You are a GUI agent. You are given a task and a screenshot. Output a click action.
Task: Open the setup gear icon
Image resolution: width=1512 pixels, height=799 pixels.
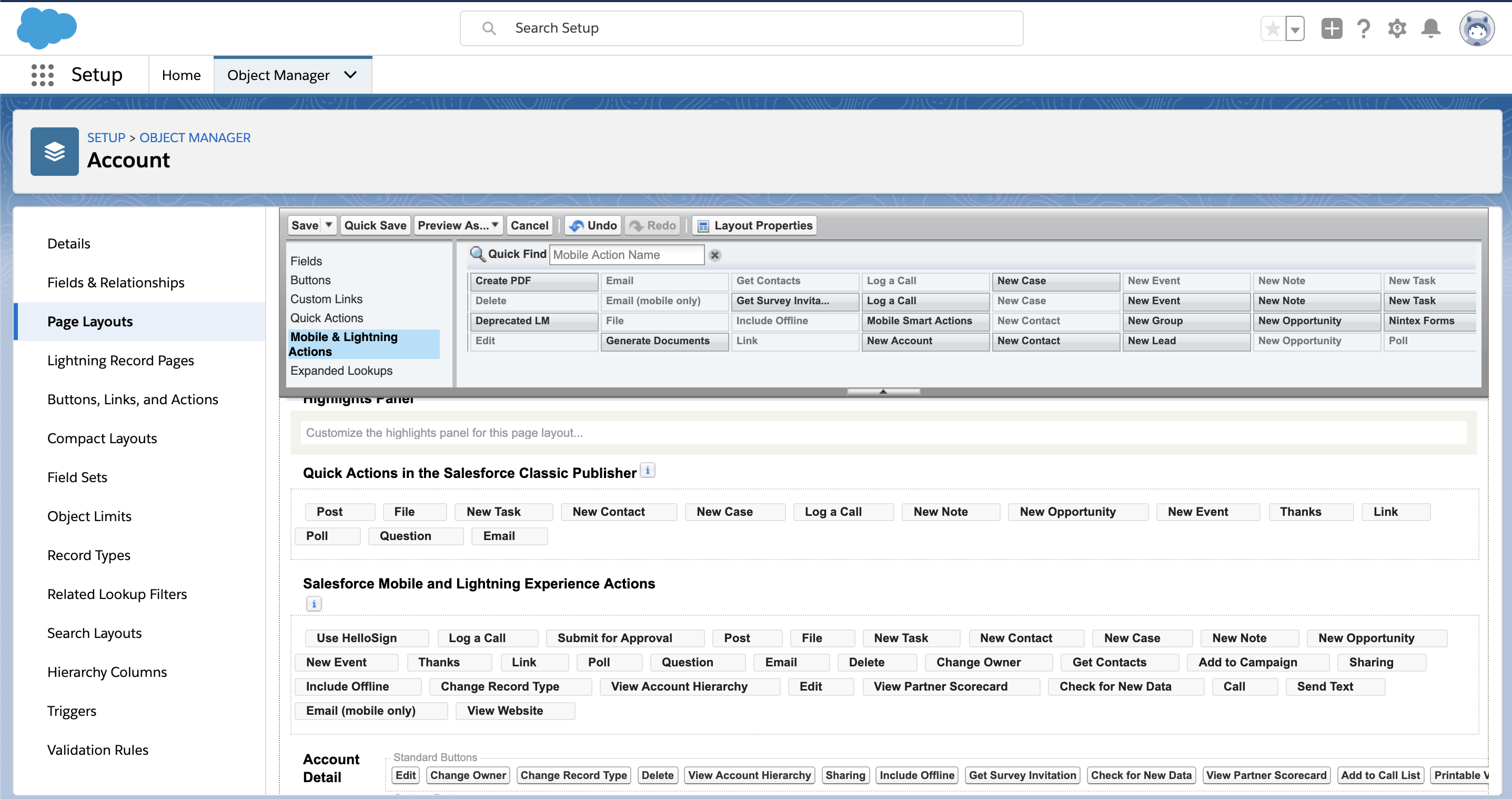[1397, 28]
